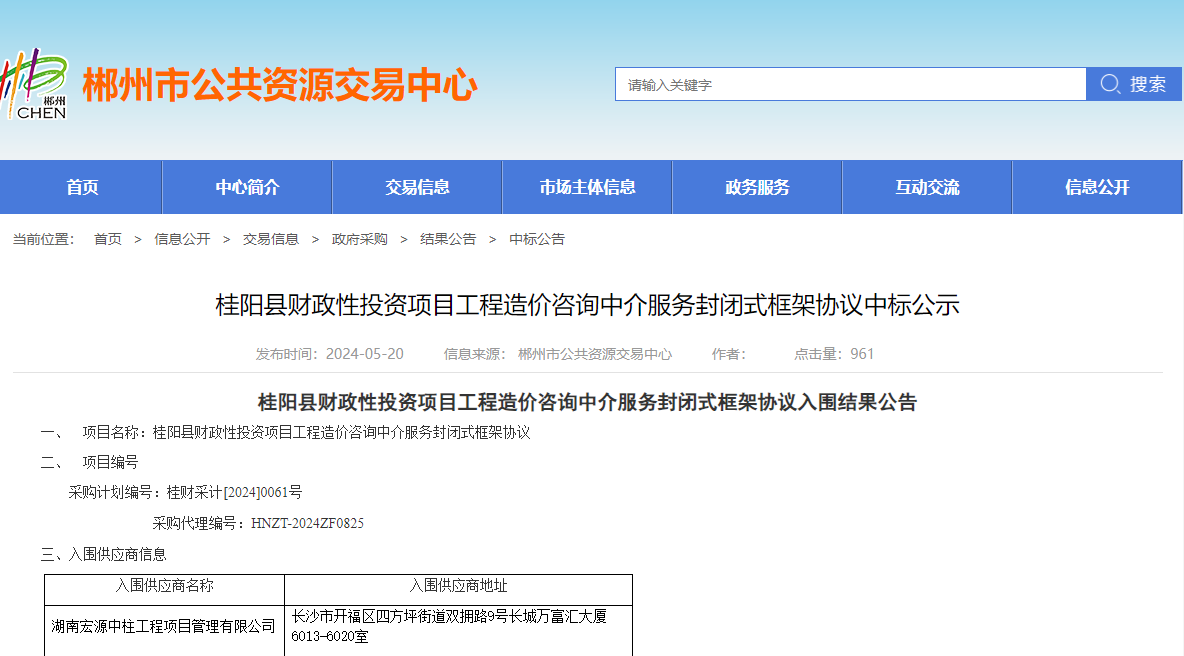The width and height of the screenshot is (1184, 656).
Task: Click the bold heading 入围结果公告
Action: point(587,402)
